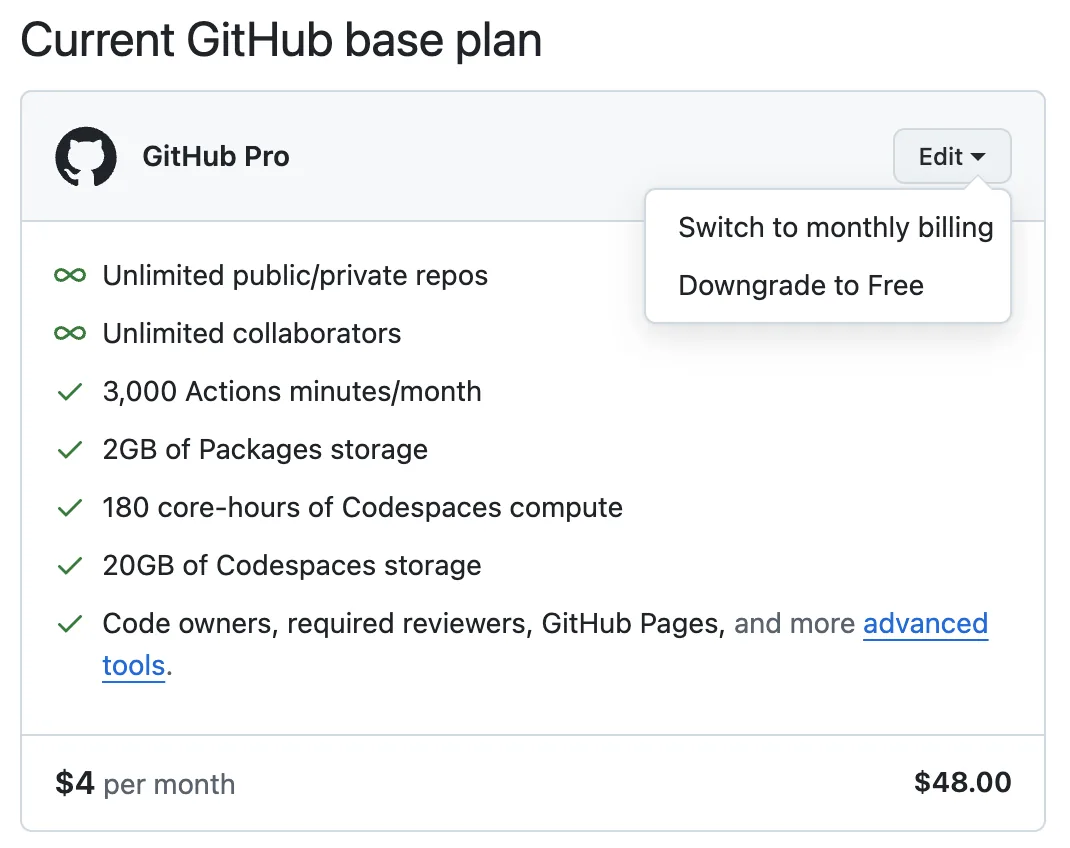Select the 3,000 Actions minutes/month text
Viewport: 1070px width, 848px height.
(292, 392)
